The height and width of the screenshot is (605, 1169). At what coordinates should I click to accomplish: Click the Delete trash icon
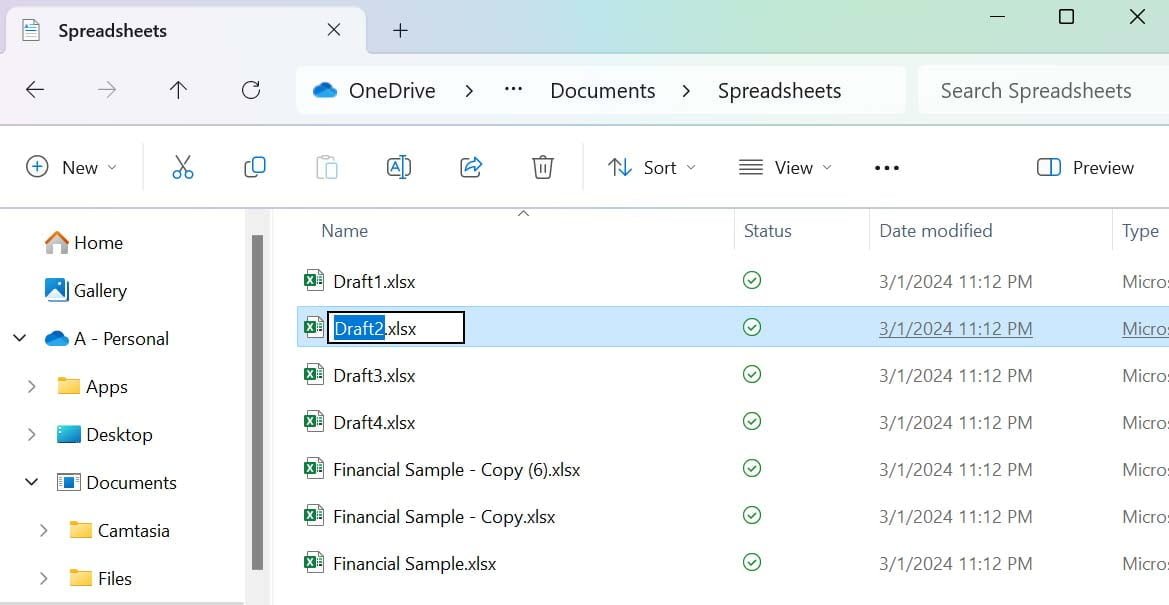(x=542, y=167)
